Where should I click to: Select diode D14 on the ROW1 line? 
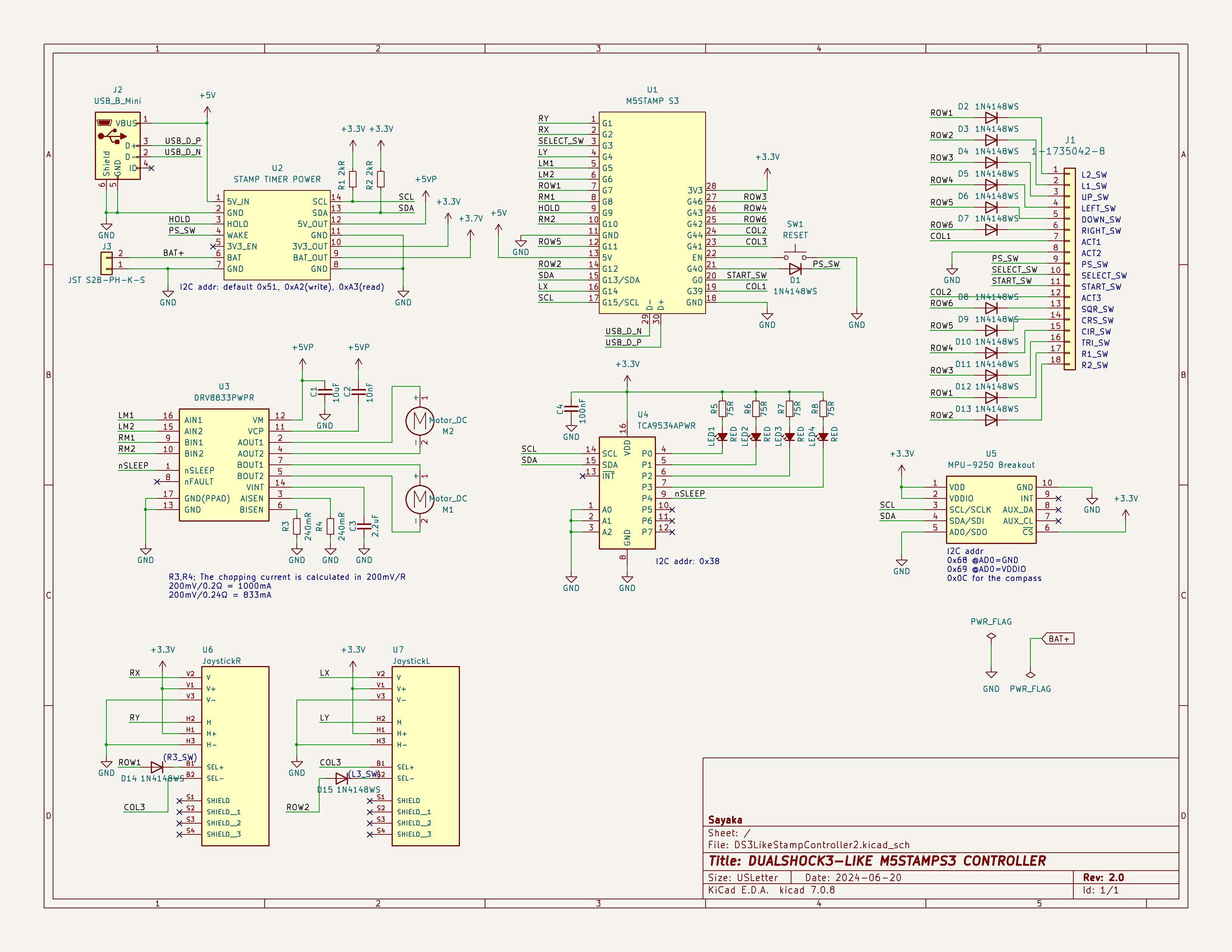pyautogui.click(x=157, y=767)
